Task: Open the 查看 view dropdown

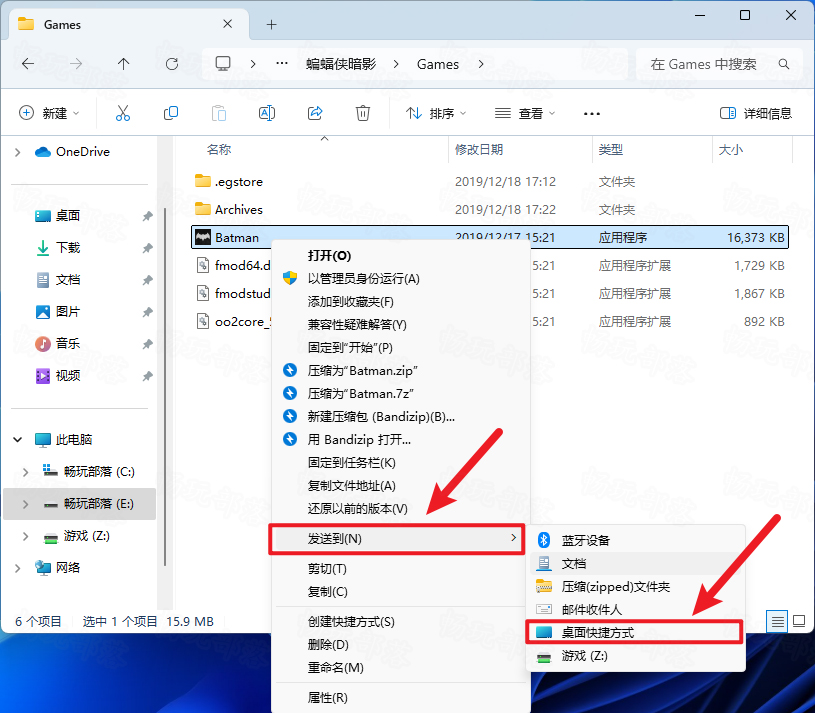Action: (525, 113)
